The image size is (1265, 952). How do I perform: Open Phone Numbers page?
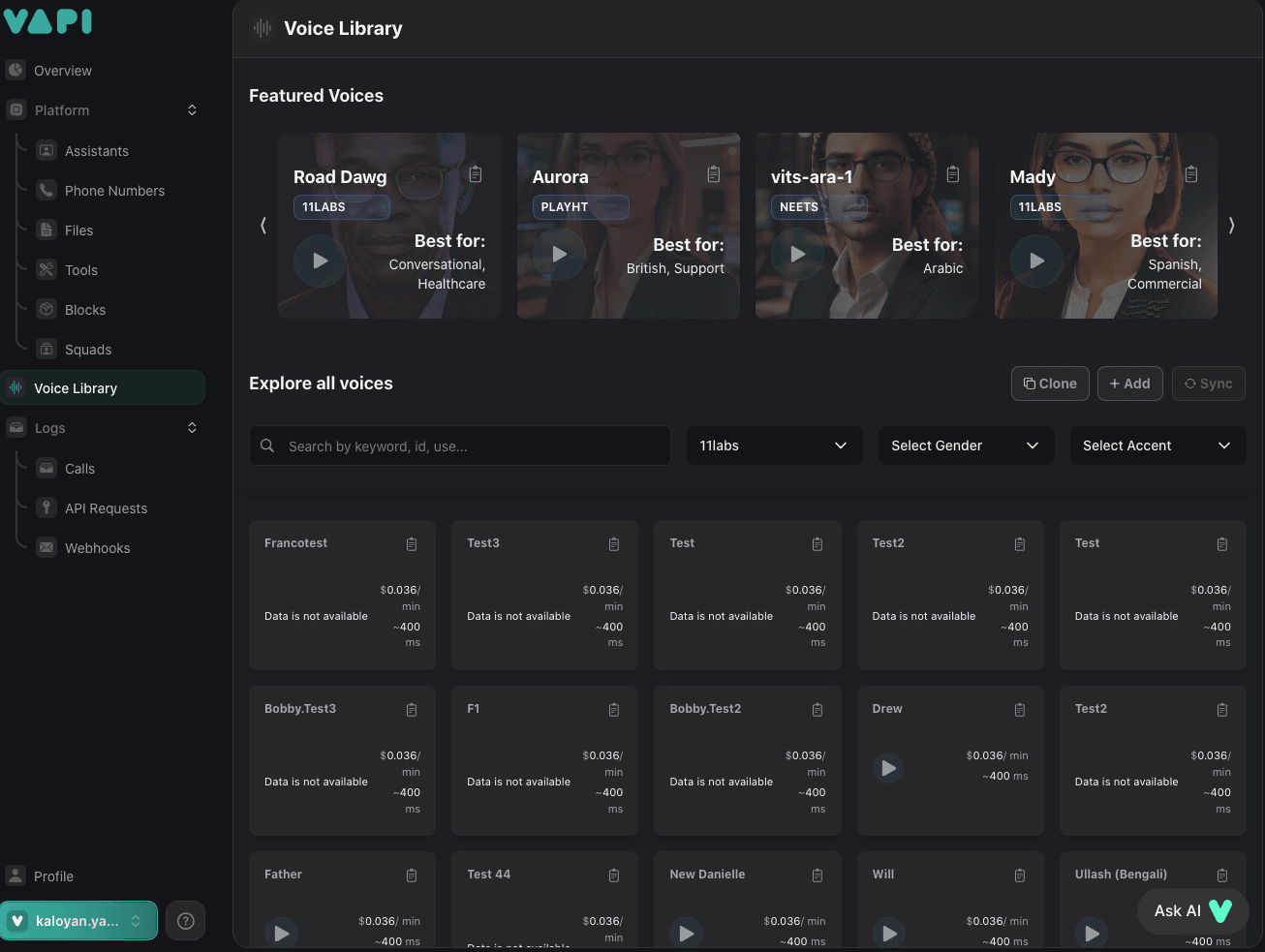point(114,191)
